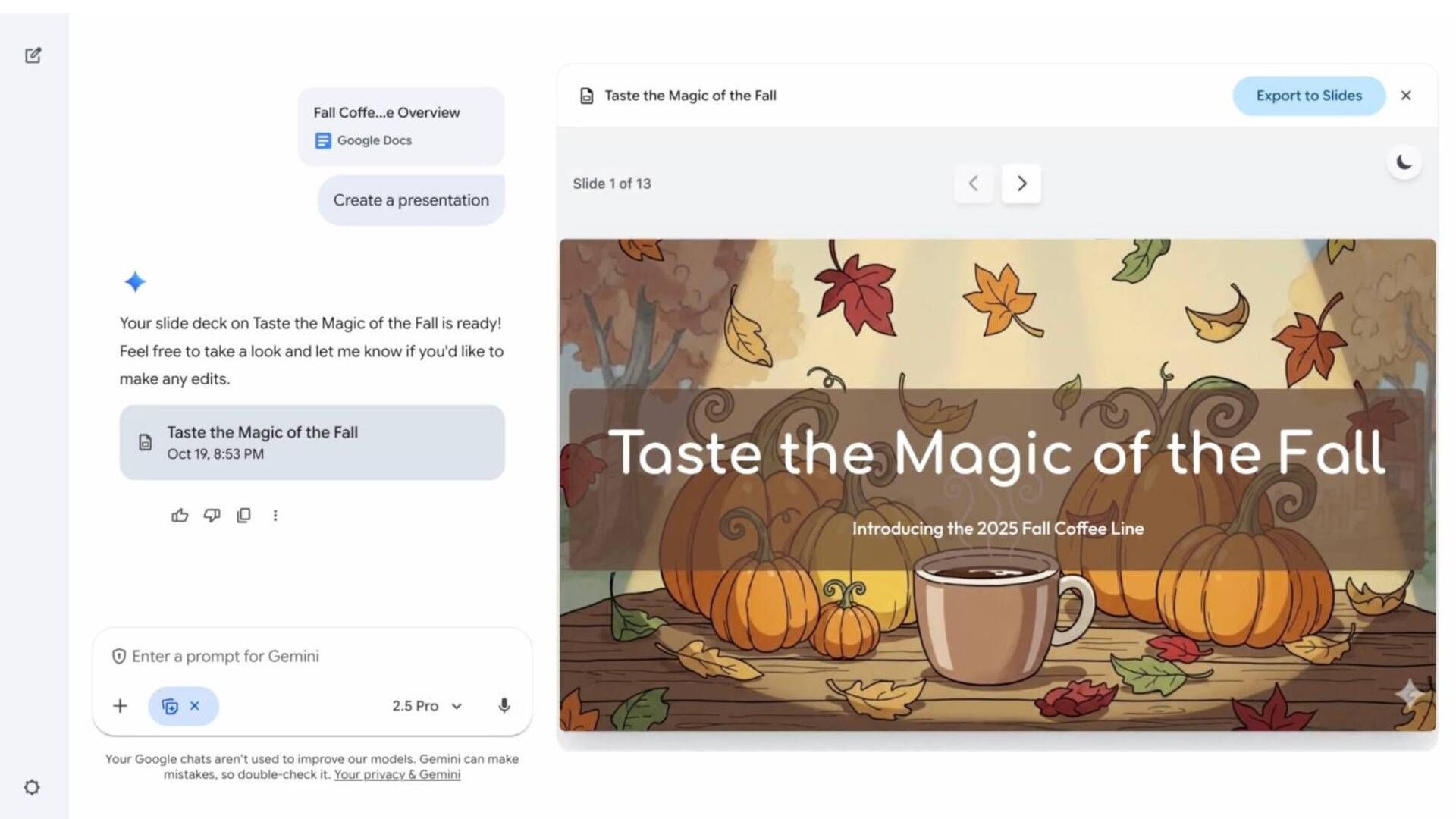Toggle dark mode moon icon

[x=1404, y=162]
